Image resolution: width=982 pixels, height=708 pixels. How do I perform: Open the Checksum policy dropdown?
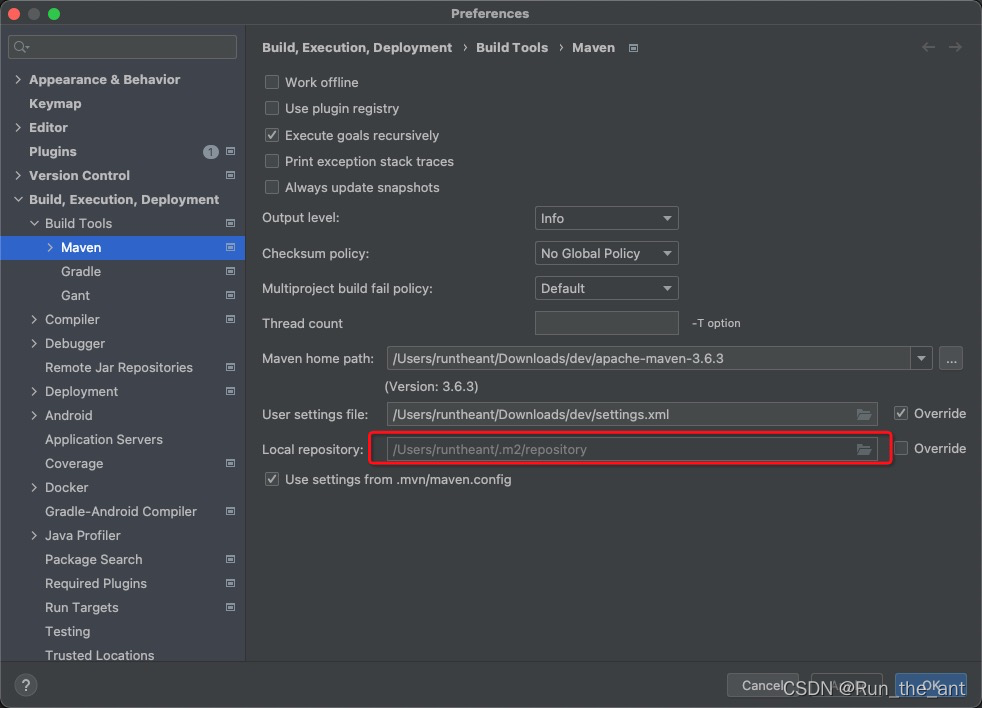(x=606, y=253)
